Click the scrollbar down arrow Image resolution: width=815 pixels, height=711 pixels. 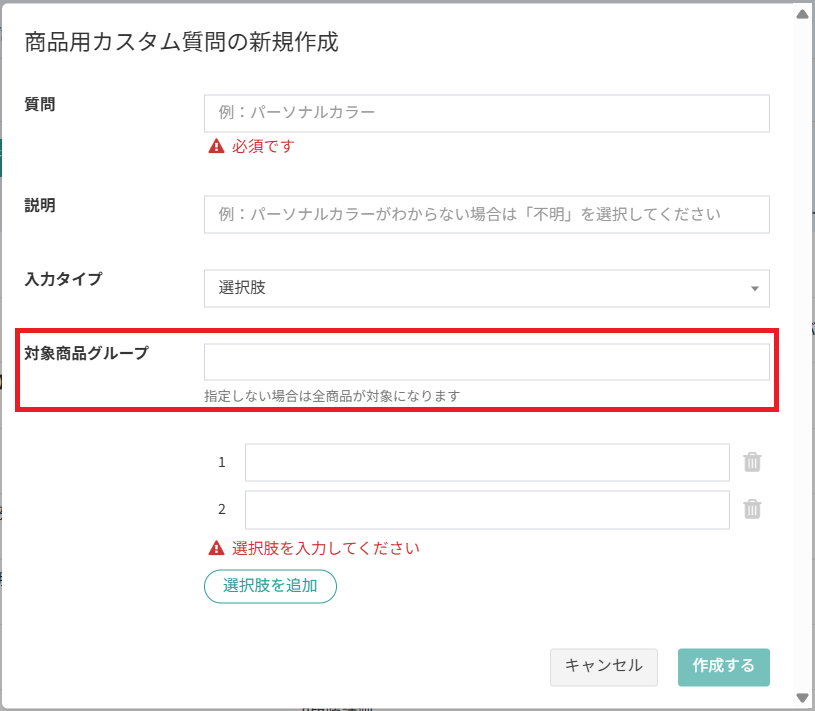[801, 697]
